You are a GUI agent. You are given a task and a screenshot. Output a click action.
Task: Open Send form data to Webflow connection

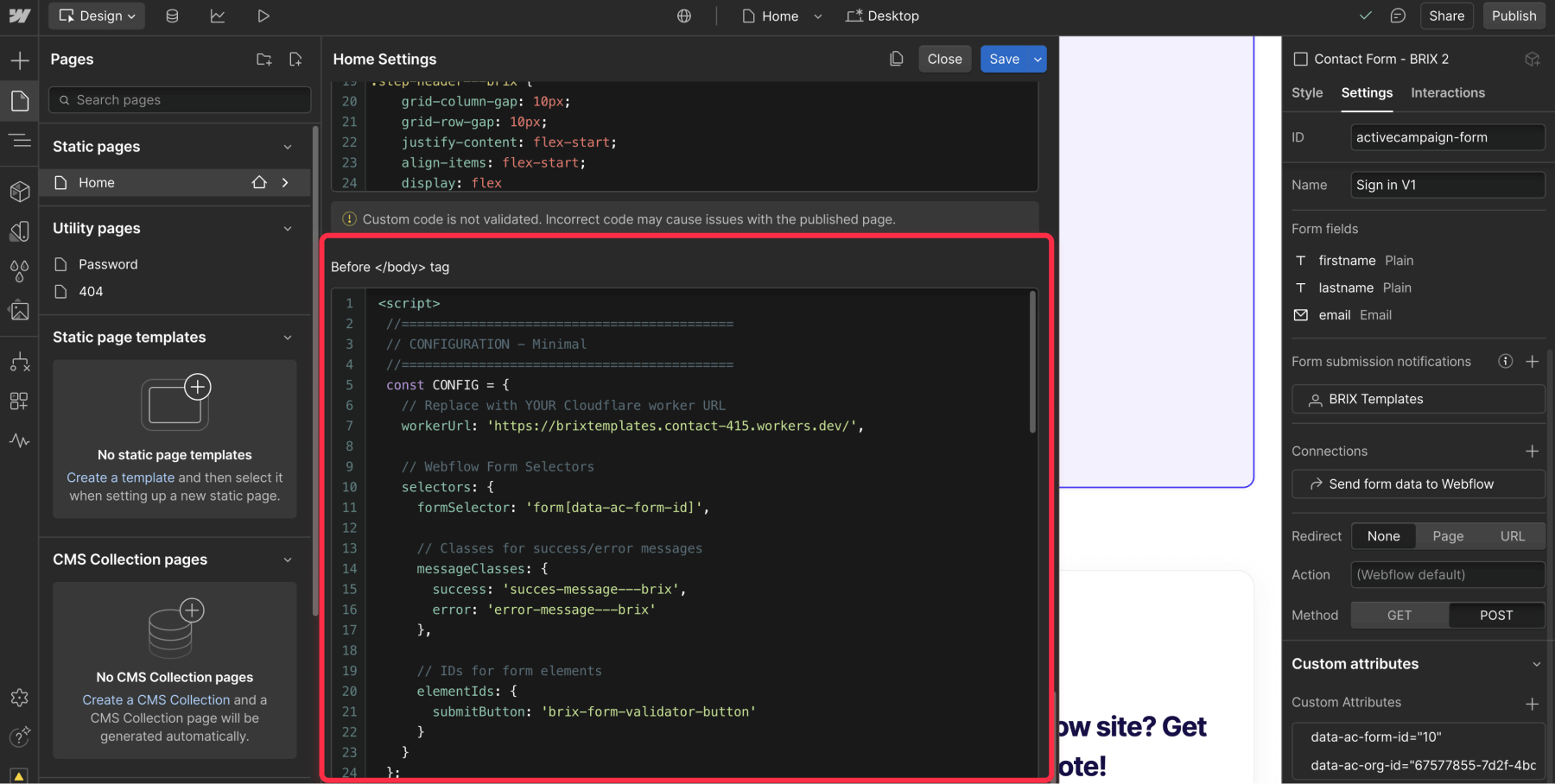pos(1418,484)
